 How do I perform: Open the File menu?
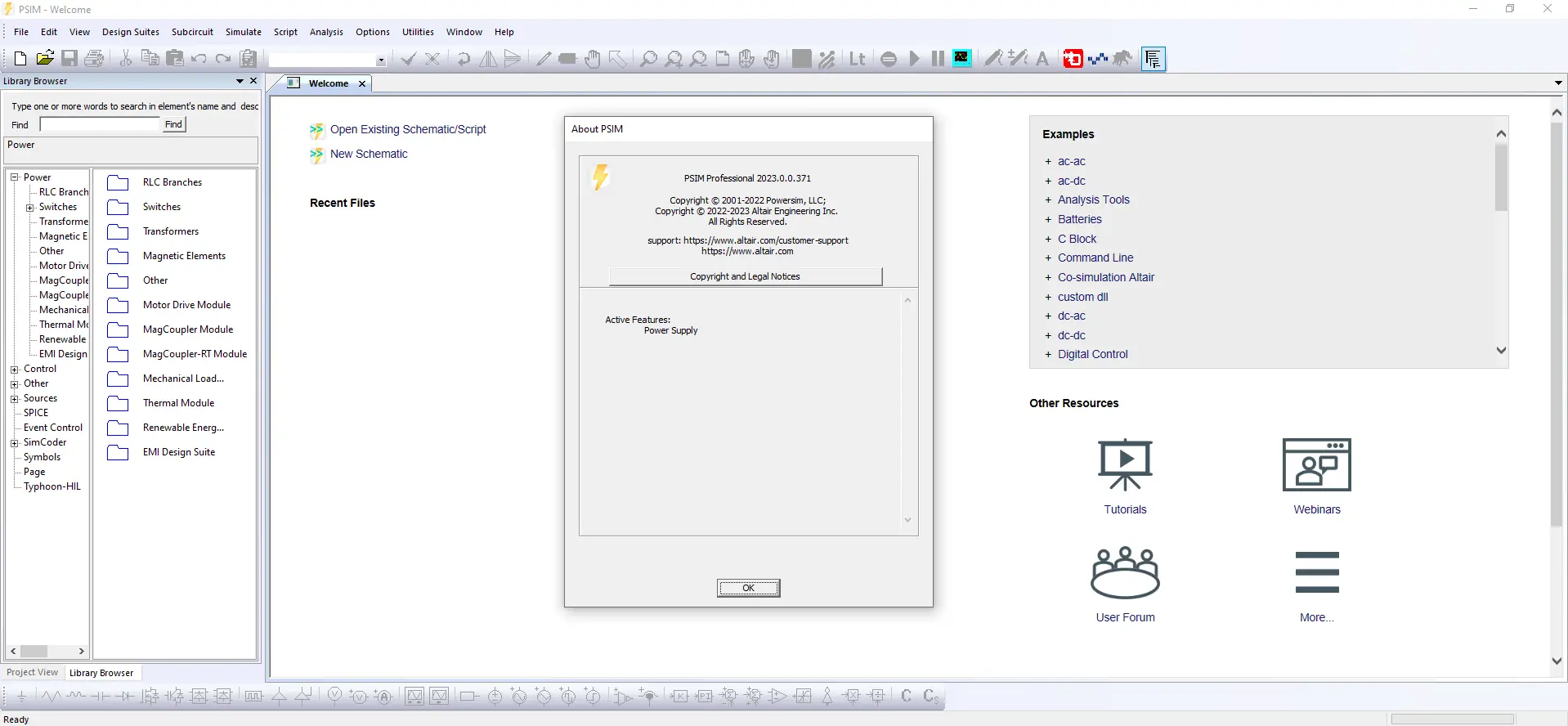coord(21,32)
